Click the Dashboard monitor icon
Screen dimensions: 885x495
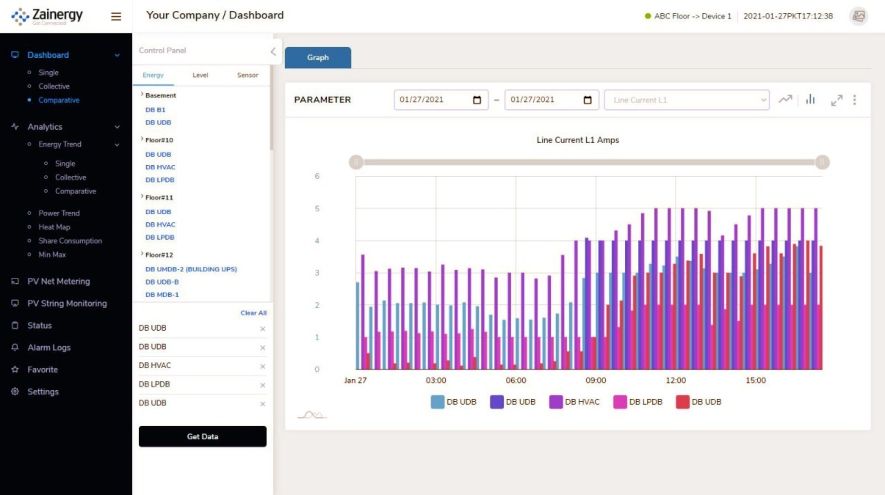15,55
